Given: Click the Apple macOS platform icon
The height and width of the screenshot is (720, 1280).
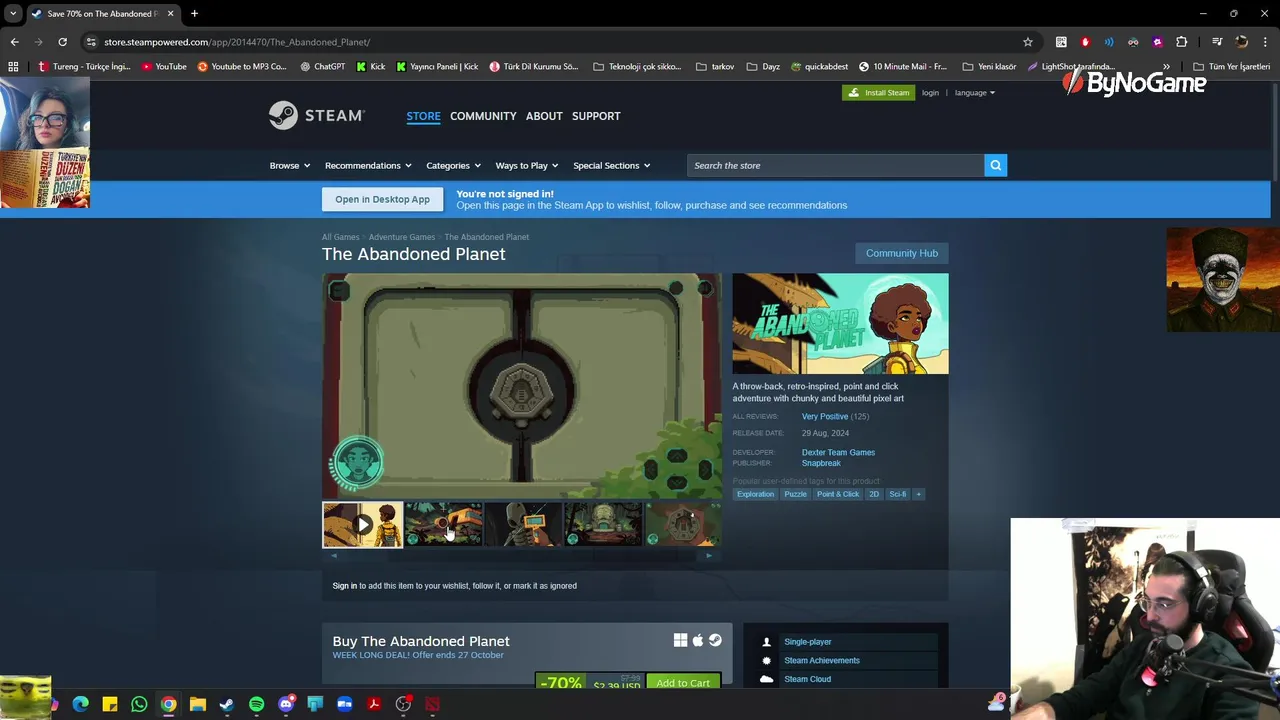Looking at the screenshot, I should point(698,640).
